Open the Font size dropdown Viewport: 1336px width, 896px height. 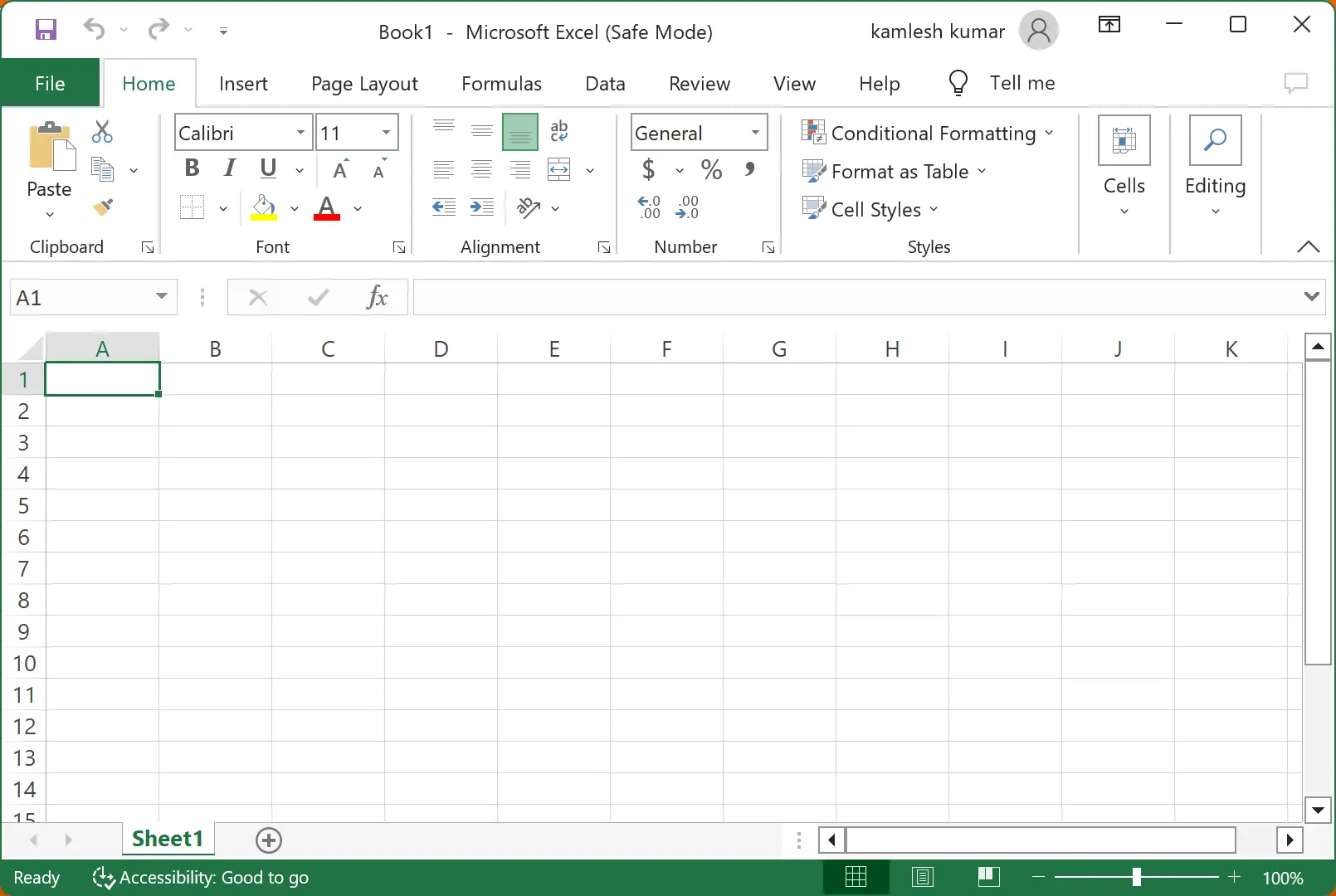click(x=385, y=132)
